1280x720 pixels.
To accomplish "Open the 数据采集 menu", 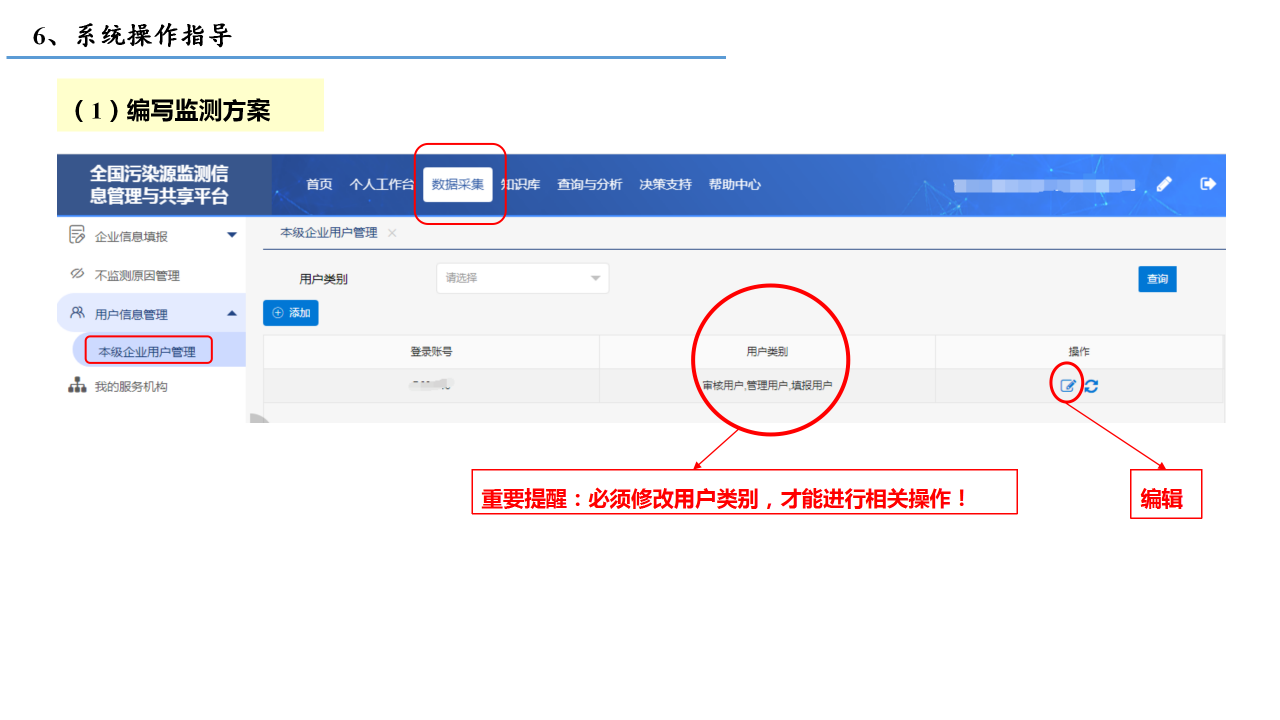I will [x=458, y=184].
